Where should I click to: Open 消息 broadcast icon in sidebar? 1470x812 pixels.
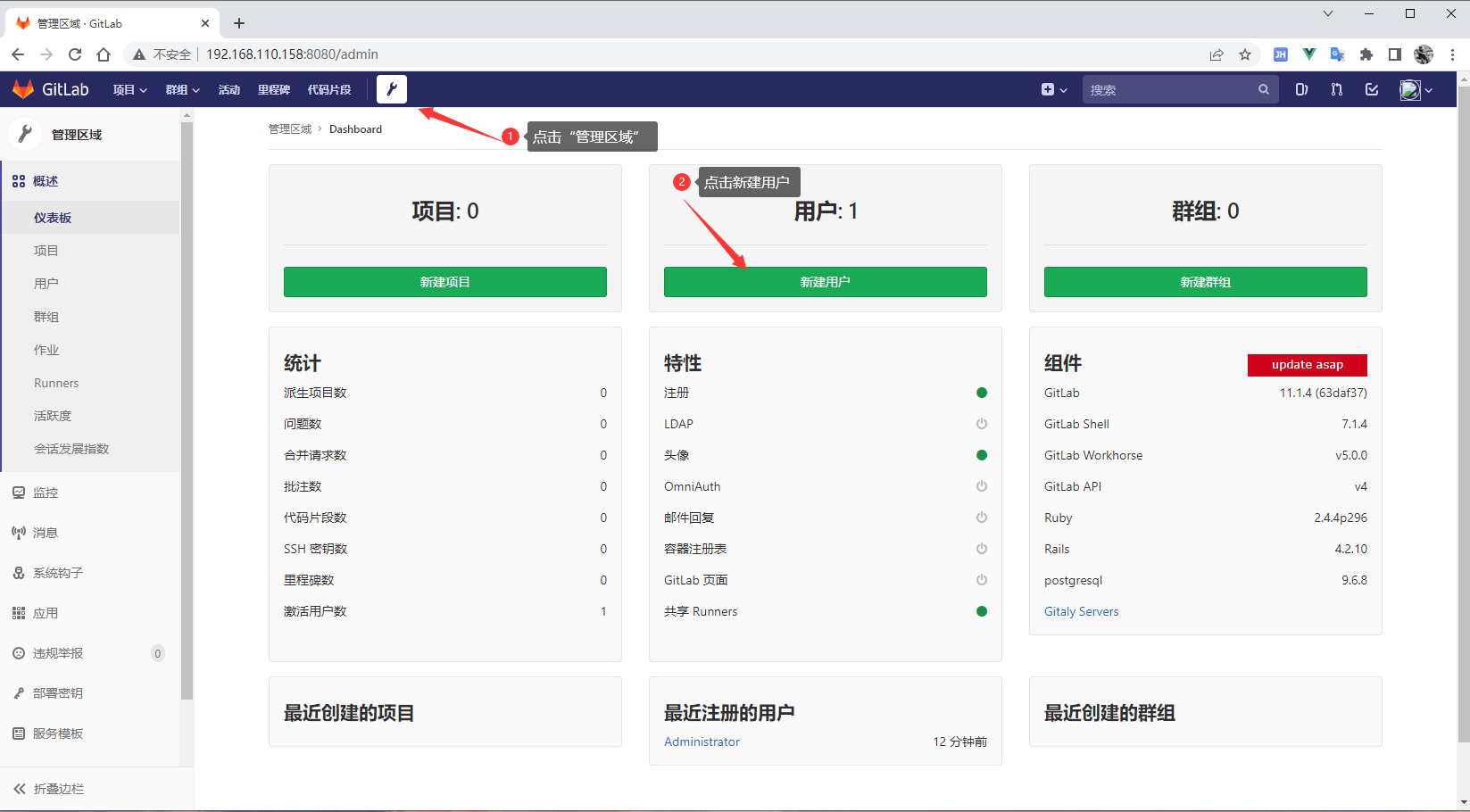[x=19, y=533]
